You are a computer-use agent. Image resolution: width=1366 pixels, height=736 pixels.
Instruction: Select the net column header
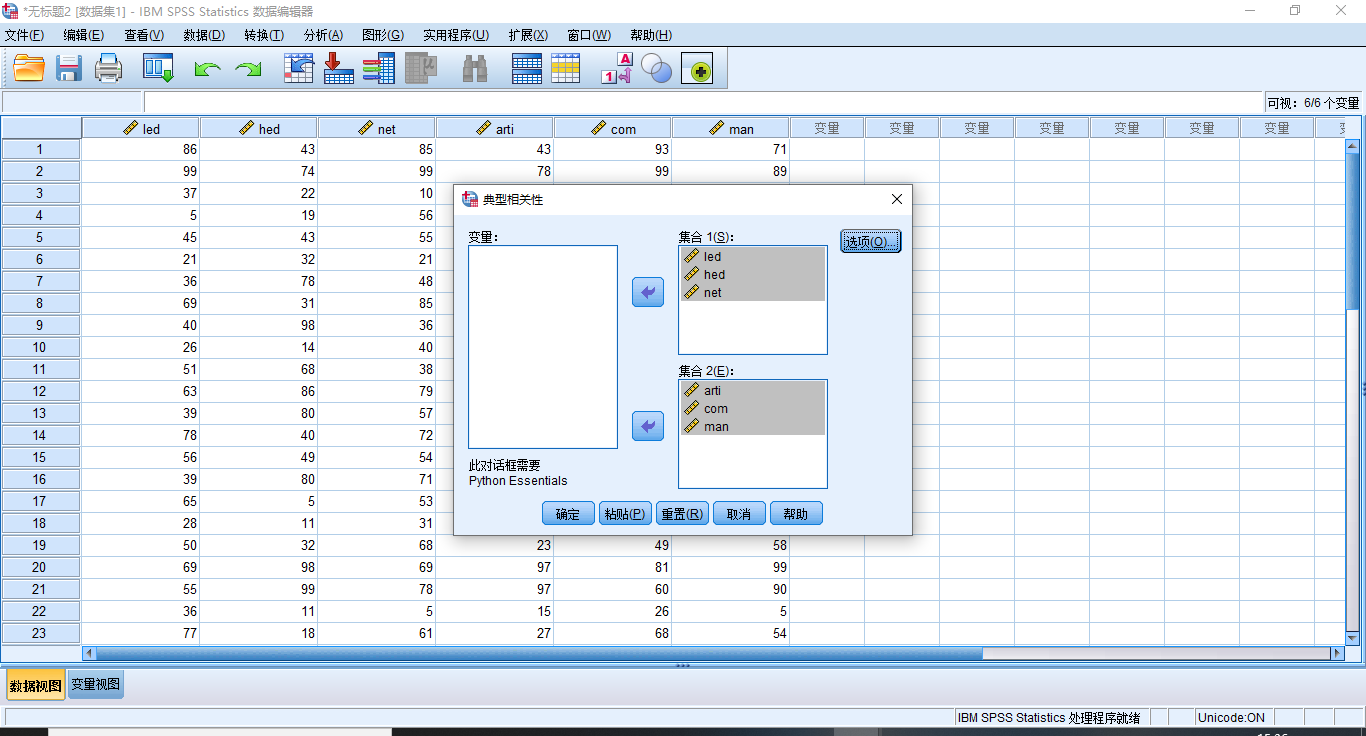[377, 128]
